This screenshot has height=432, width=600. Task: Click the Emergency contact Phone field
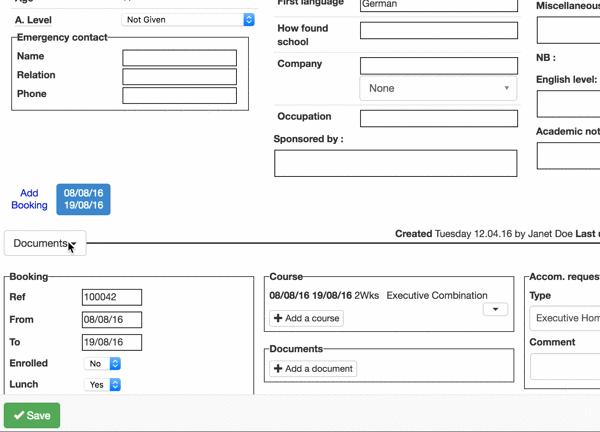[x=179, y=95]
